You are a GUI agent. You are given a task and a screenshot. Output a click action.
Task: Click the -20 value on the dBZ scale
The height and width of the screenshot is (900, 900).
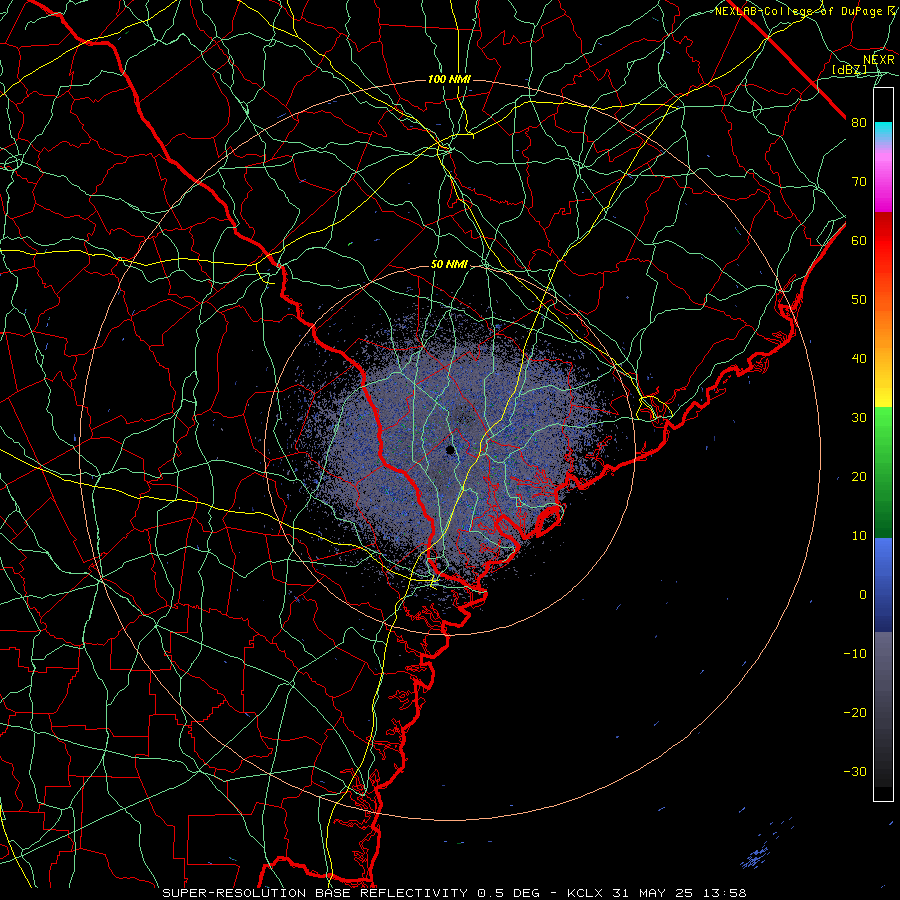tap(855, 712)
